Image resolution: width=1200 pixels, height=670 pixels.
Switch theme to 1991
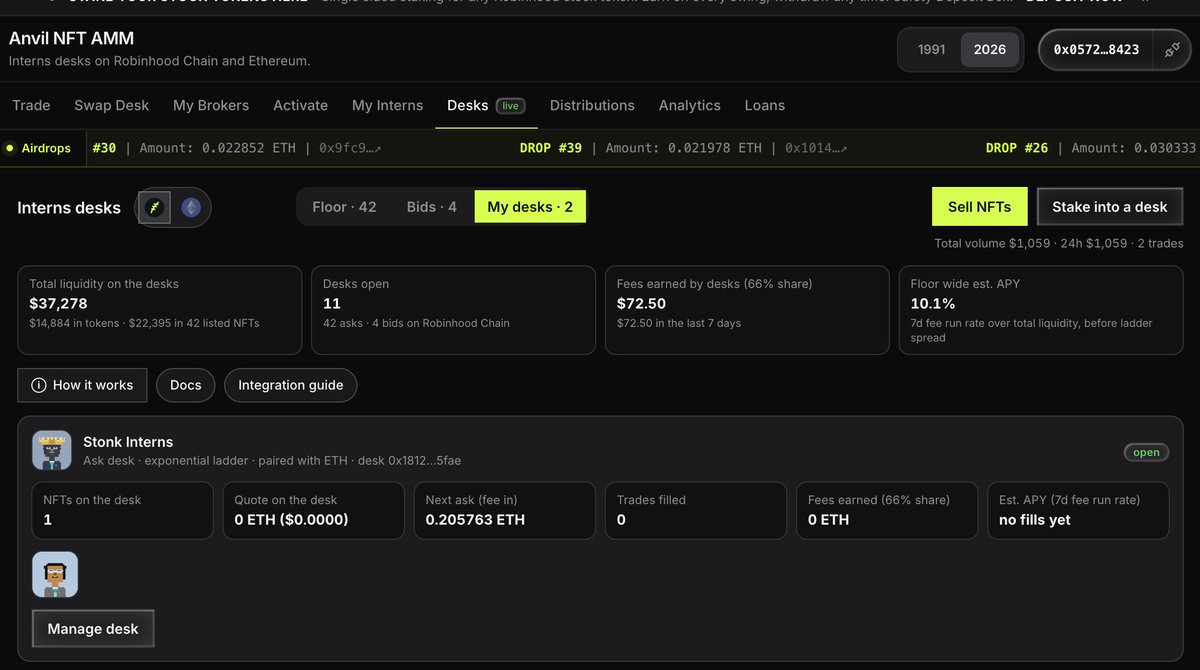point(931,49)
